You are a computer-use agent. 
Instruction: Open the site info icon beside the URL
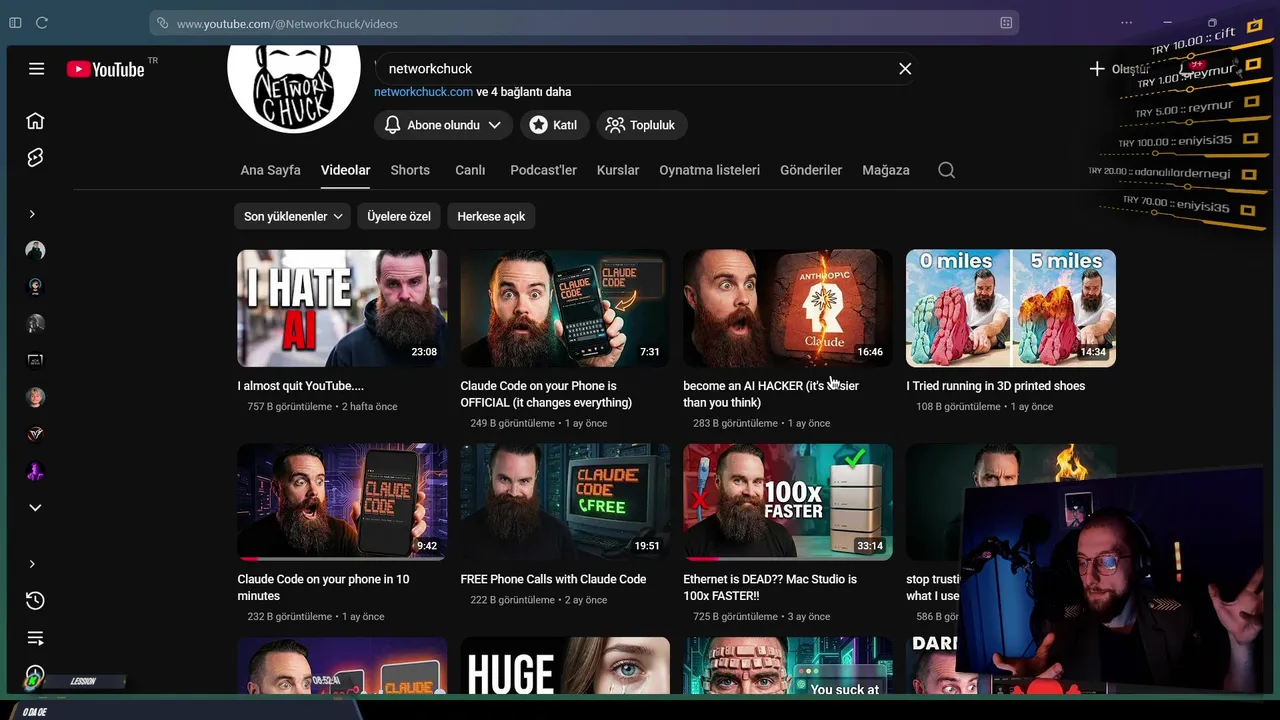tap(162, 22)
